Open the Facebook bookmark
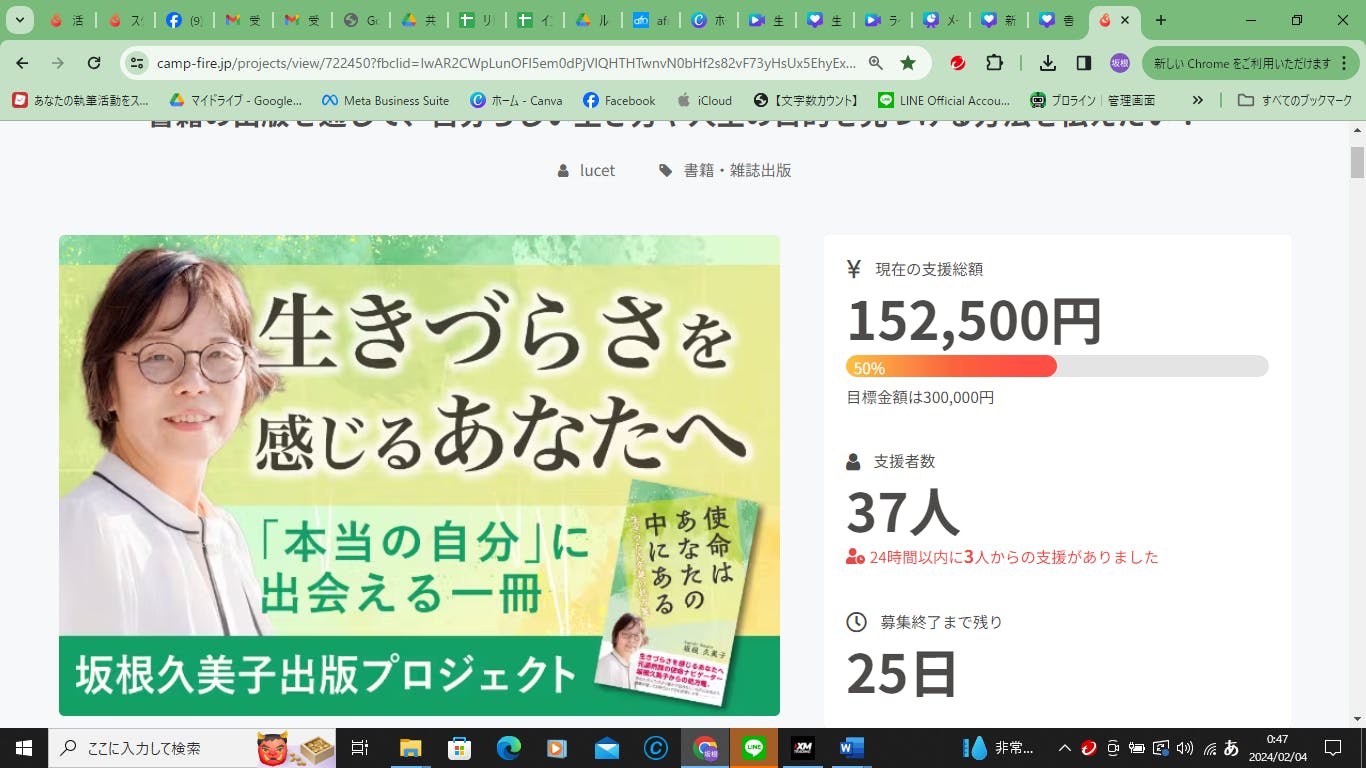Image resolution: width=1366 pixels, height=768 pixels. point(619,100)
